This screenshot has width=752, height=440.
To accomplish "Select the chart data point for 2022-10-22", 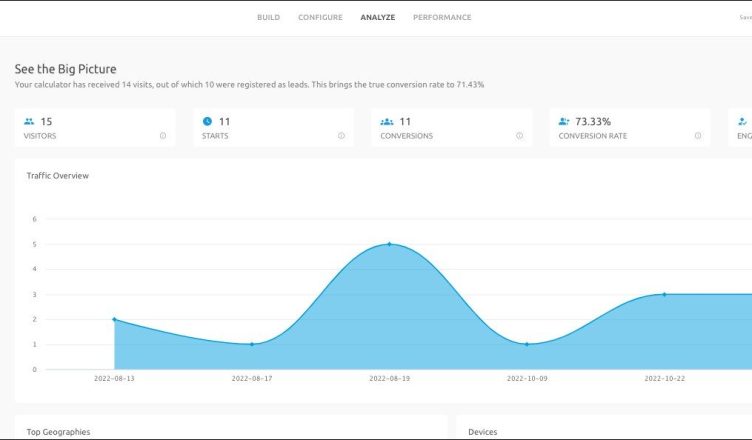I will click(664, 294).
